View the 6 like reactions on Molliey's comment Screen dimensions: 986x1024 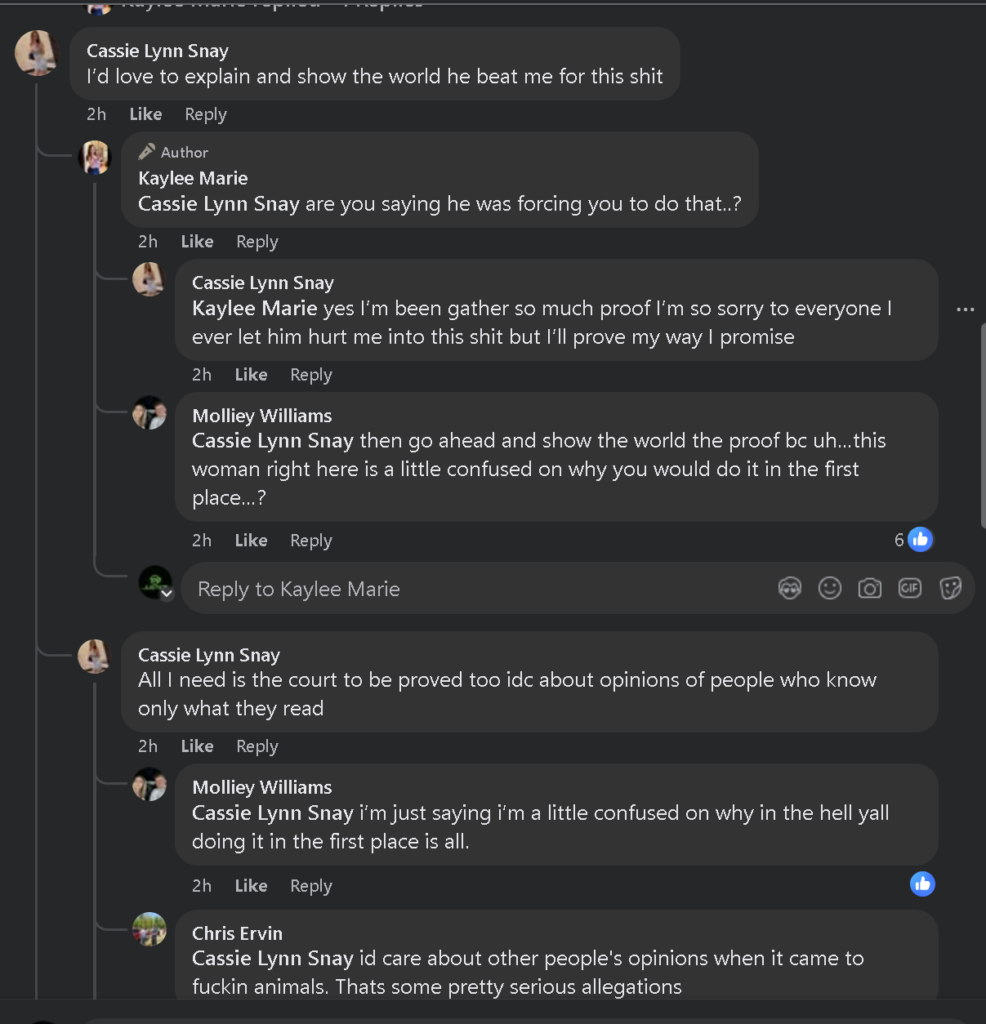click(x=912, y=540)
